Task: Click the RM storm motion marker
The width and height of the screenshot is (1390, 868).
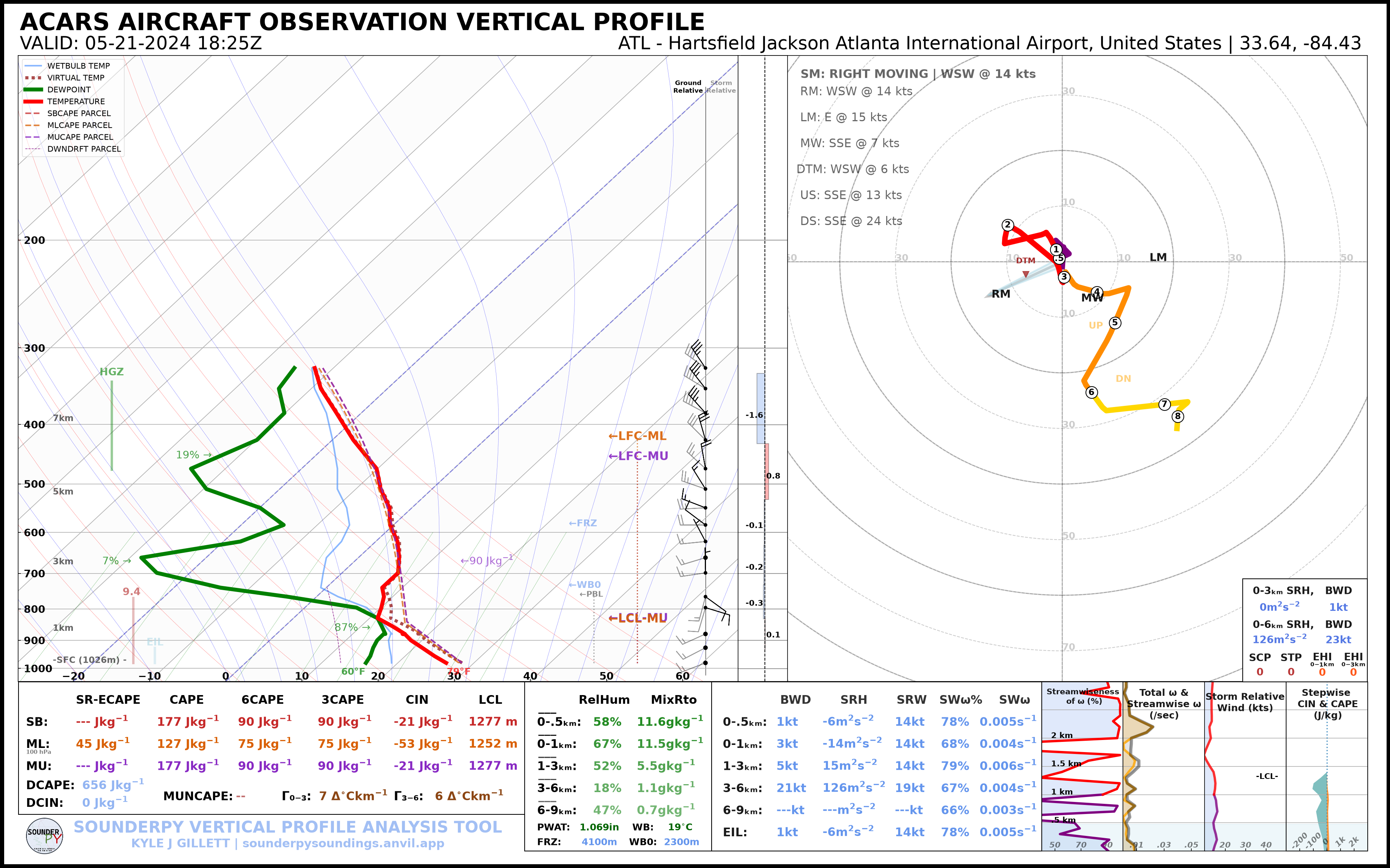Action: pyautogui.click(x=1001, y=294)
